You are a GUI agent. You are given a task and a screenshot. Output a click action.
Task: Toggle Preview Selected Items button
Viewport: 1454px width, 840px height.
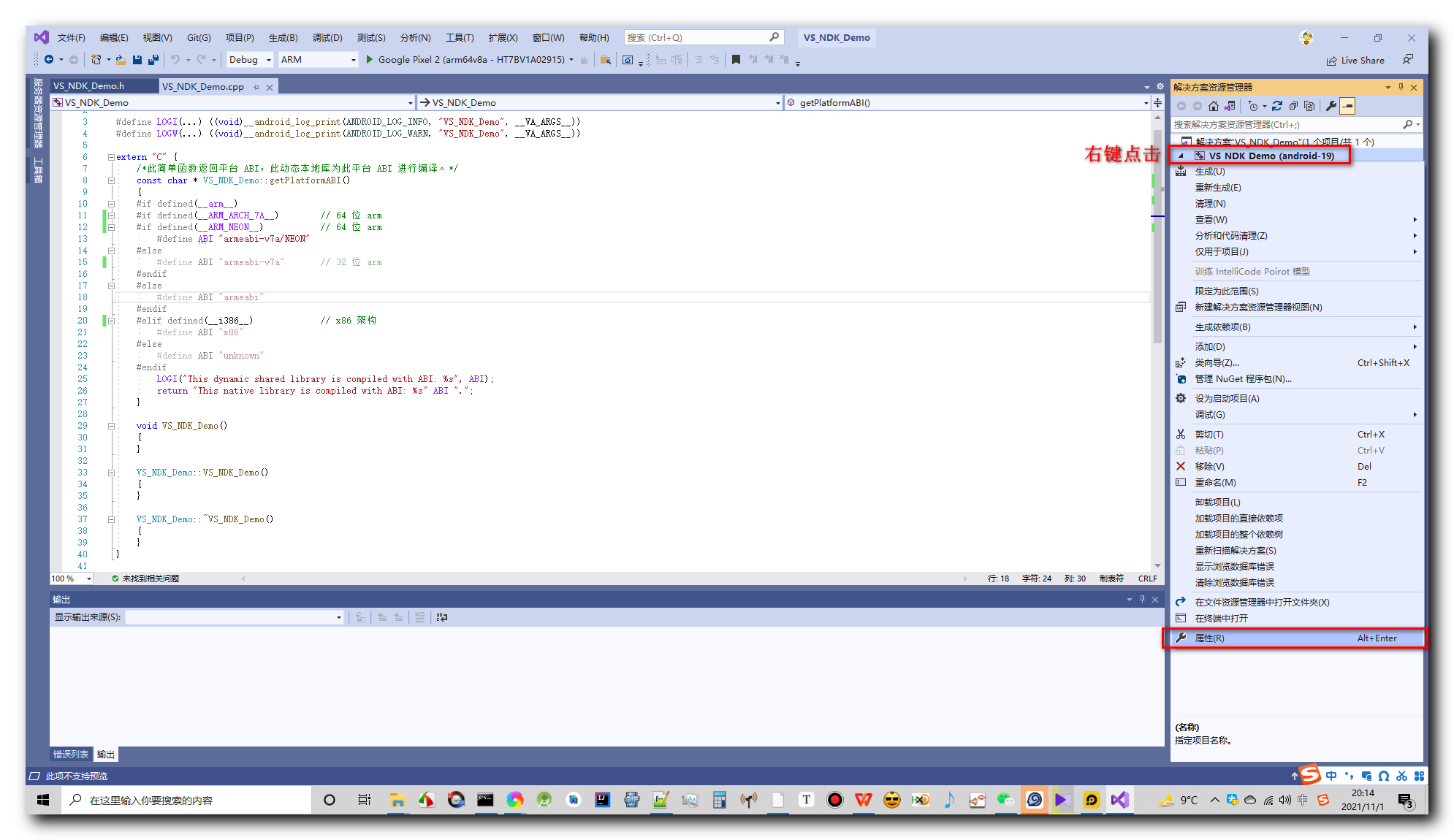pyautogui.click(x=1347, y=106)
